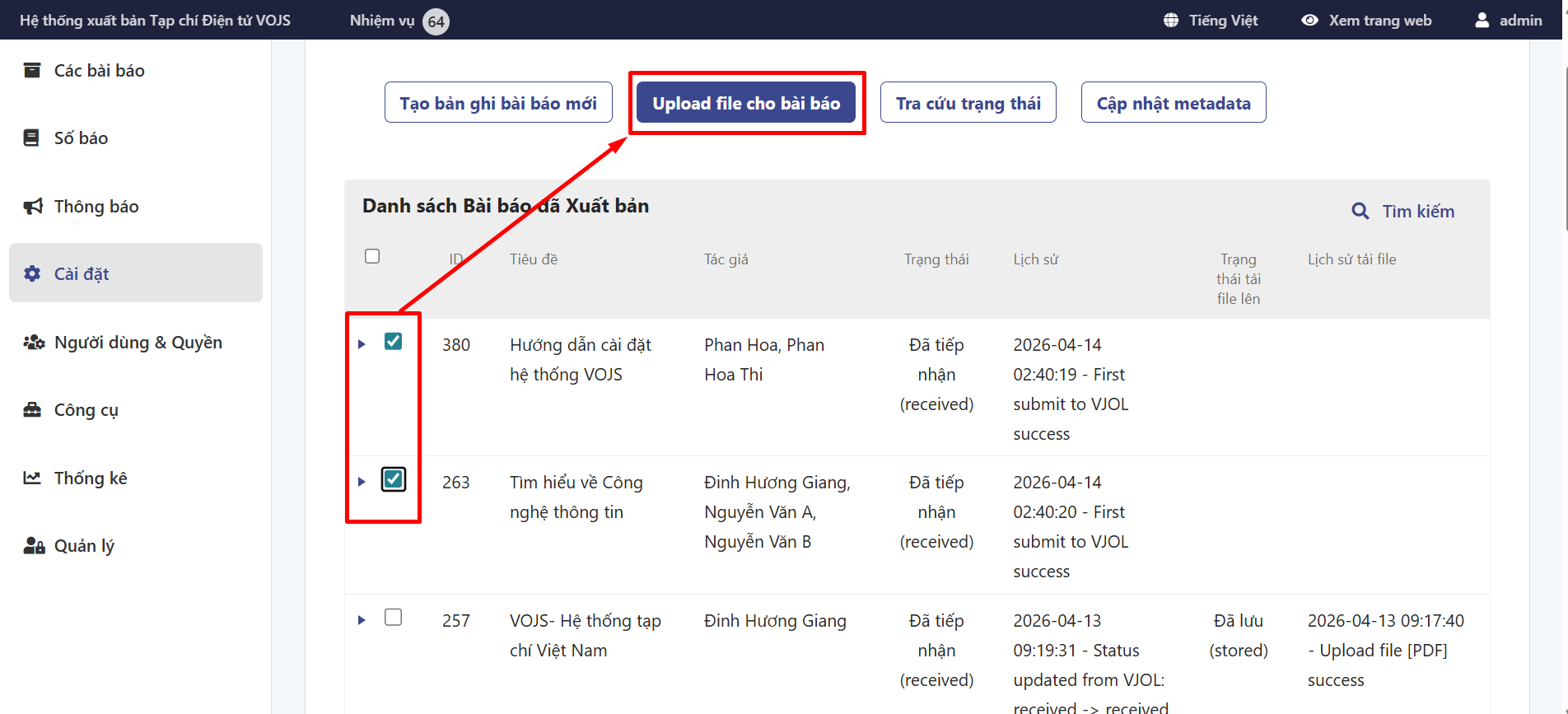The width and height of the screenshot is (1568, 714).
Task: Click the Công cụ toolbox icon
Action: tap(32, 409)
